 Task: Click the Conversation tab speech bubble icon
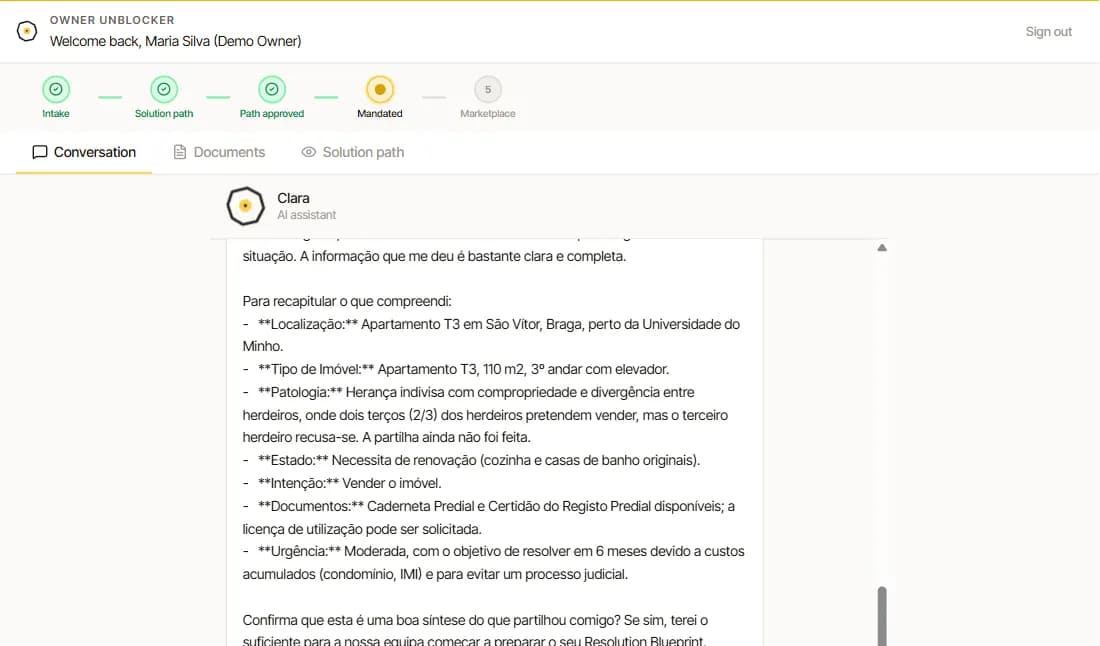click(x=40, y=152)
